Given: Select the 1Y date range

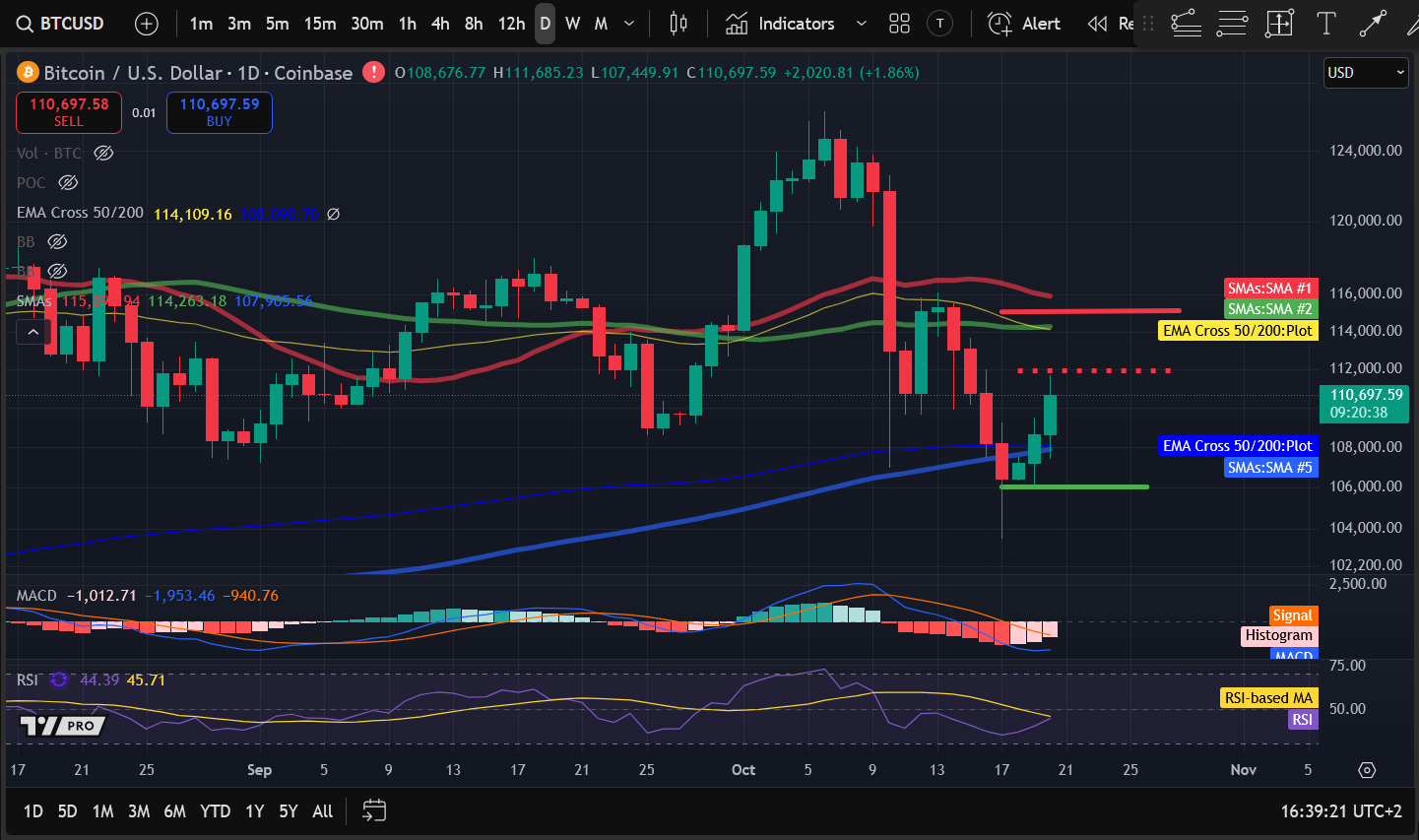Looking at the screenshot, I should 254,810.
